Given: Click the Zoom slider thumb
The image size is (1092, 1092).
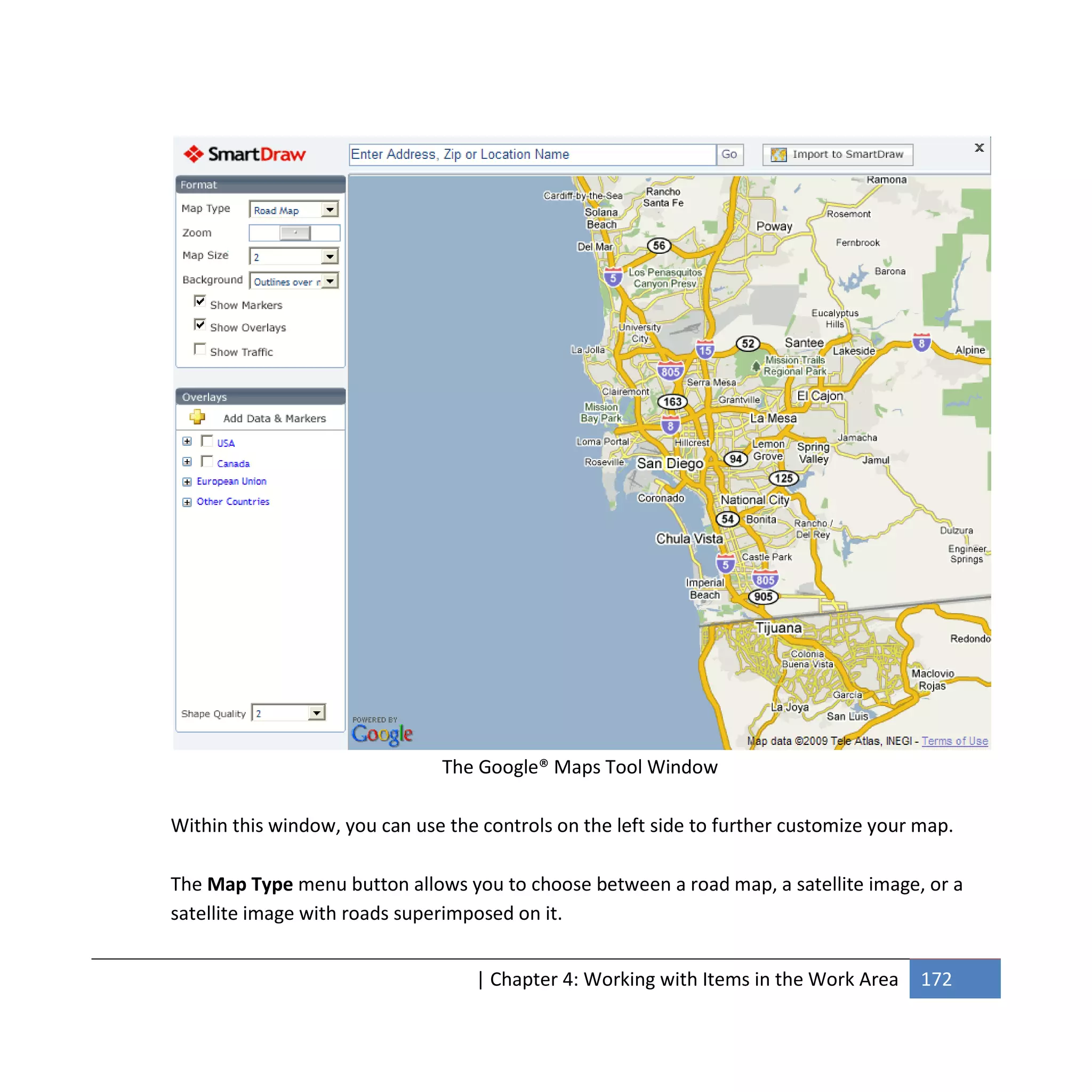Looking at the screenshot, I should 295,233.
